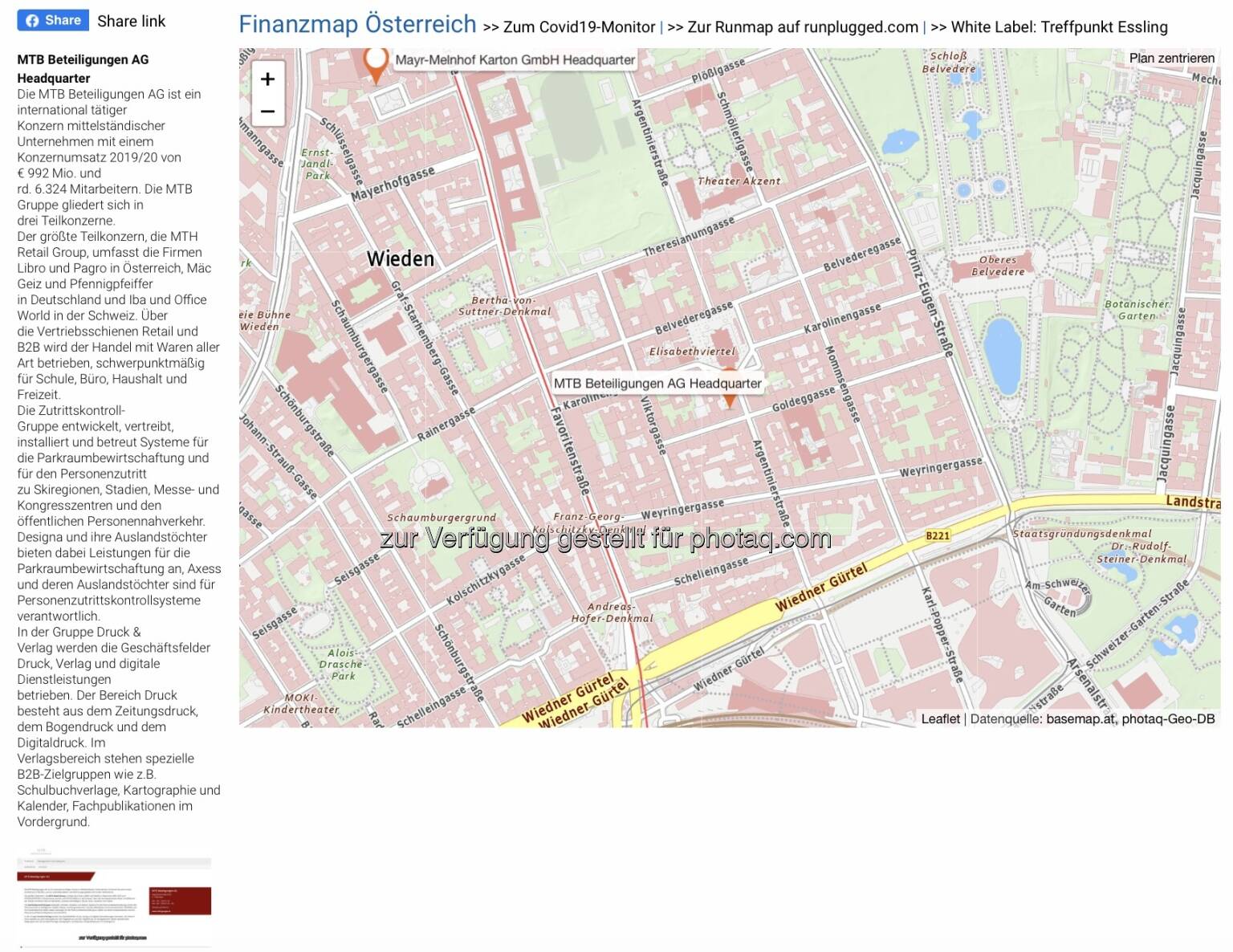Click the B221 road badge on map
The width and height of the screenshot is (1233, 952).
(x=937, y=535)
